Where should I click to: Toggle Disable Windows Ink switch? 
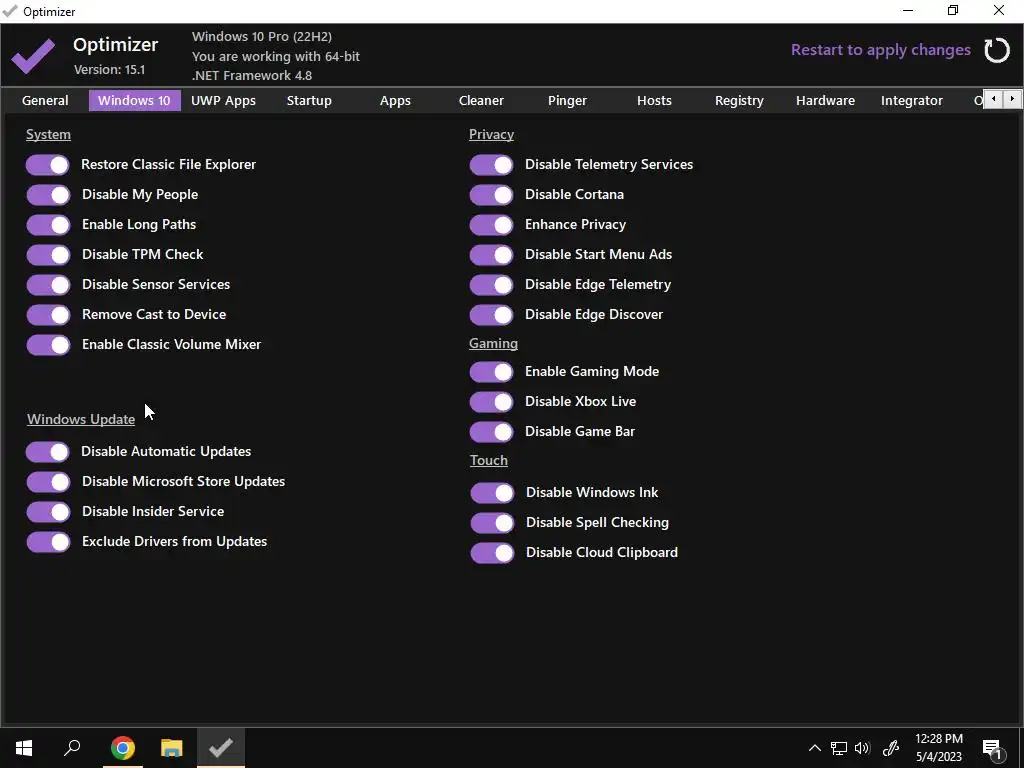pos(492,492)
